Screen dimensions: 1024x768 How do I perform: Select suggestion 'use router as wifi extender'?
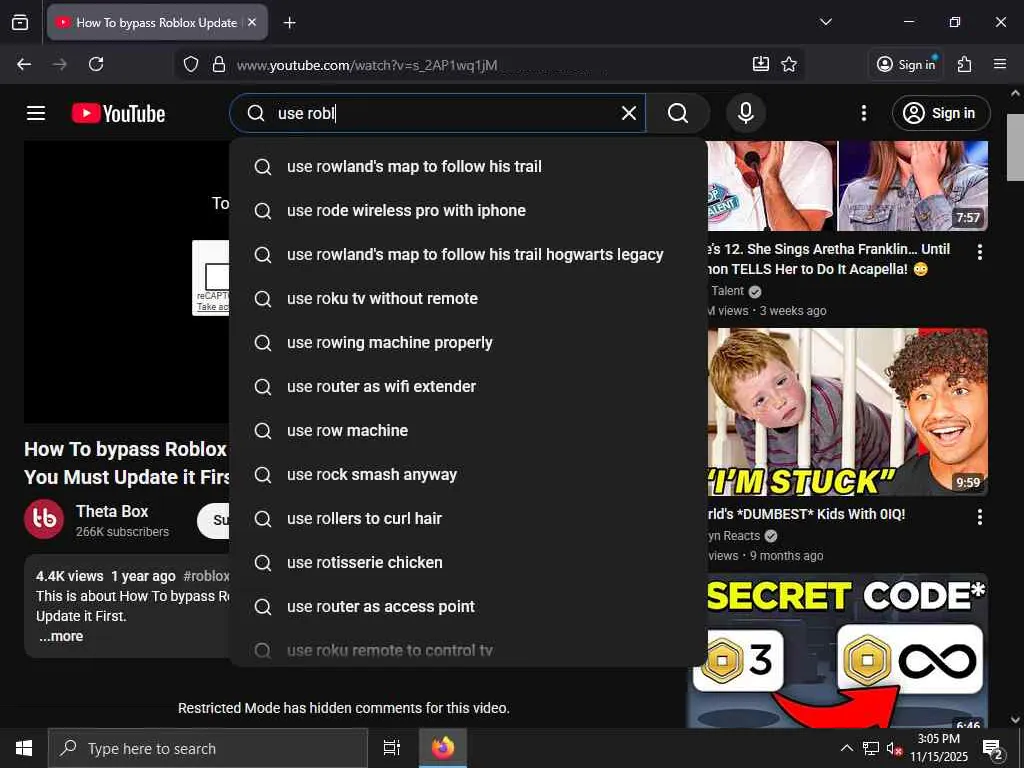point(468,387)
